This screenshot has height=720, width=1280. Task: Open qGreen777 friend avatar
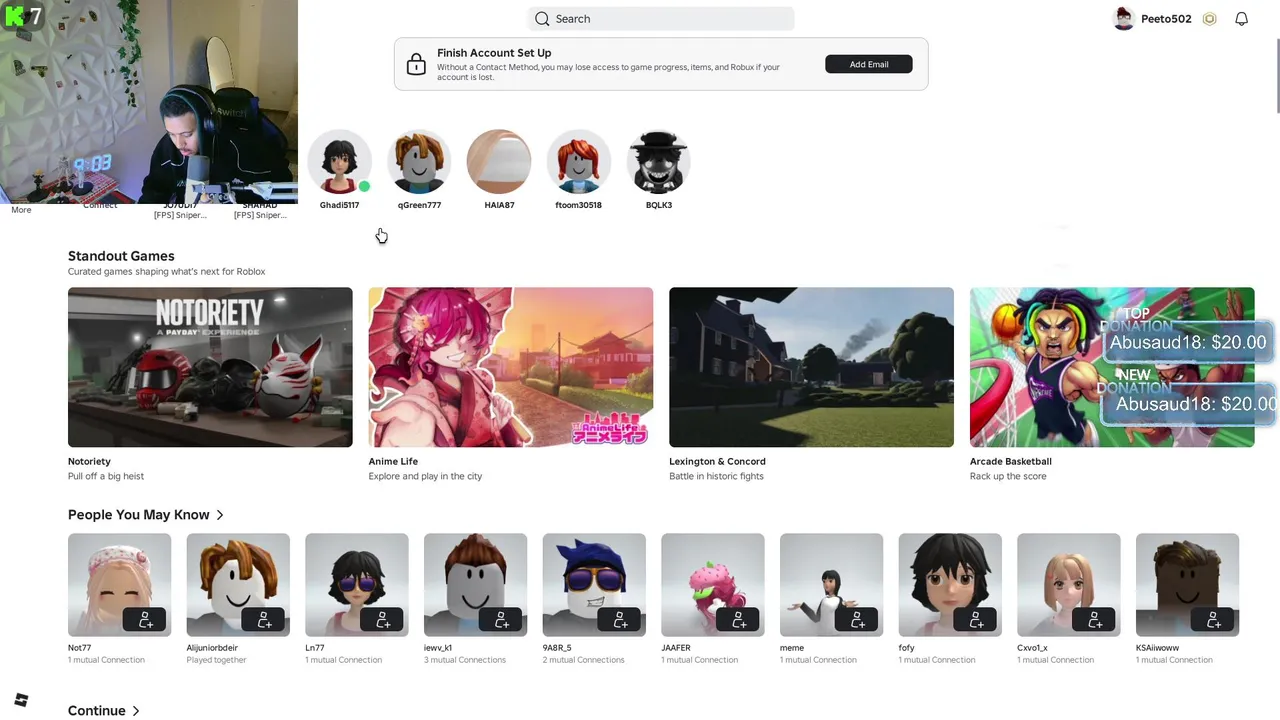click(x=419, y=161)
